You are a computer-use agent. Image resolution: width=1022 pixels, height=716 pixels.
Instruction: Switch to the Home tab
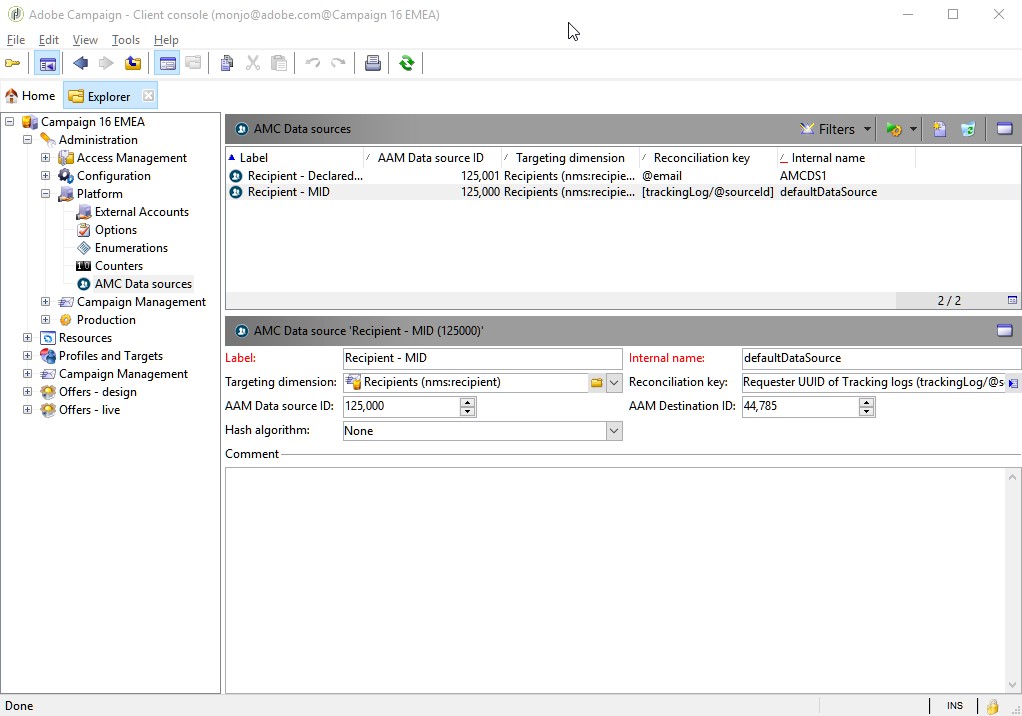coord(31,96)
